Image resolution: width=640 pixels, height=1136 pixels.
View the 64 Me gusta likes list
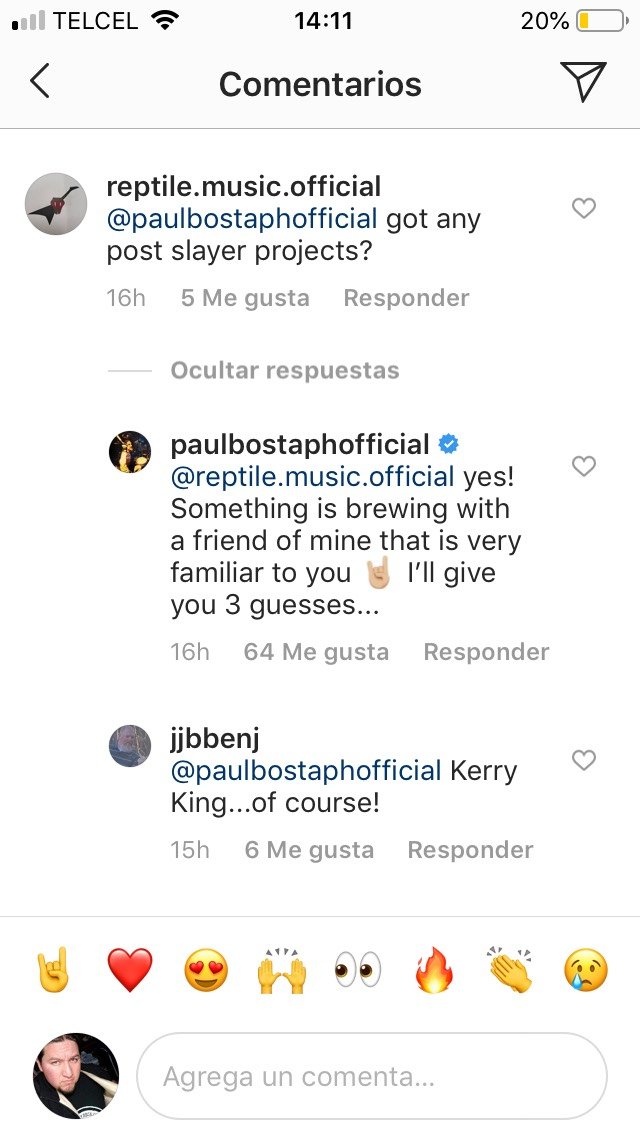pos(316,652)
